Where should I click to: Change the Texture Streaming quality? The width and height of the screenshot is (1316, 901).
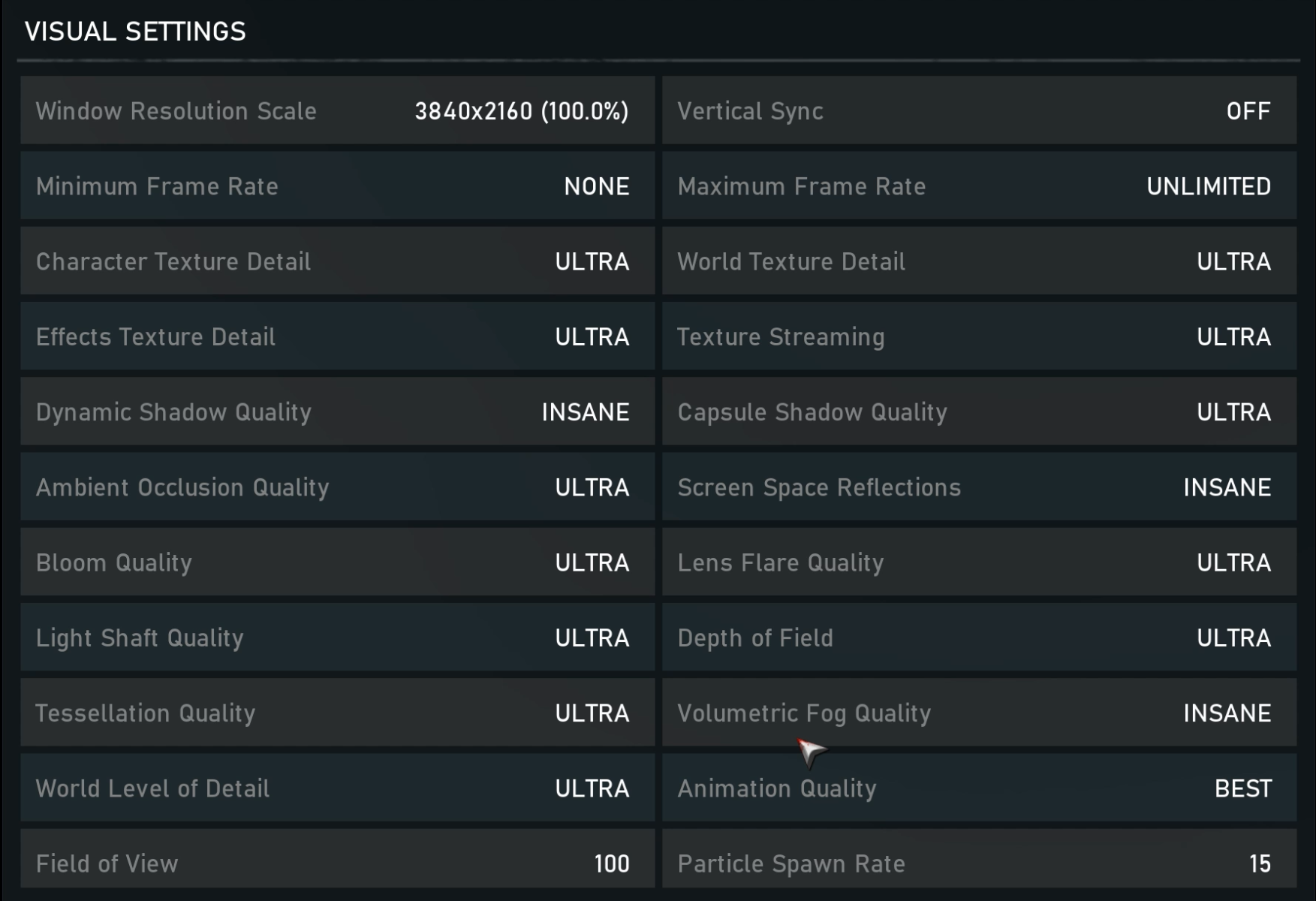point(979,336)
